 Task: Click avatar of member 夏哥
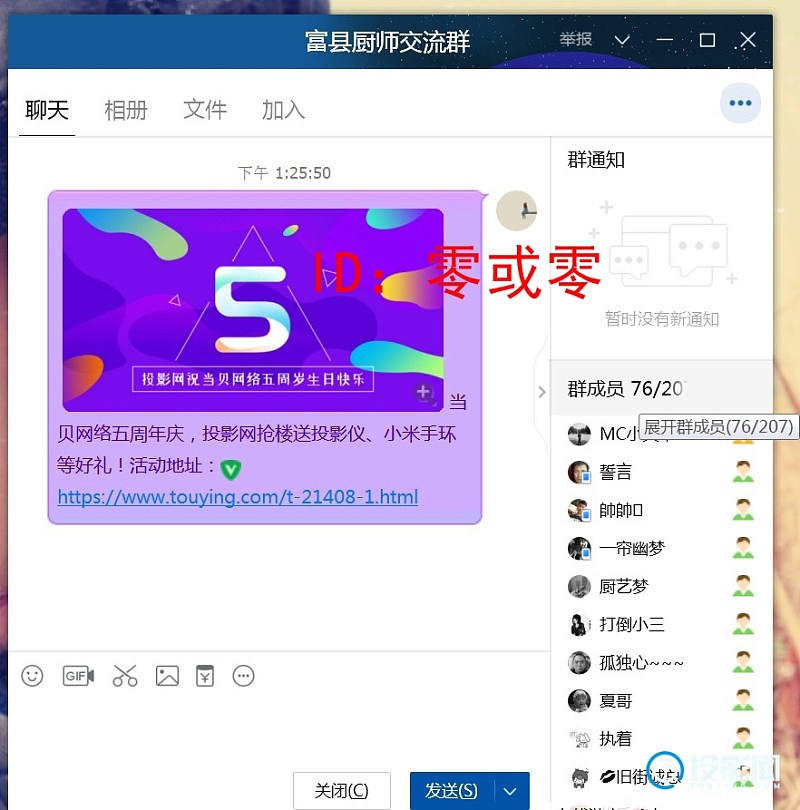[x=579, y=700]
